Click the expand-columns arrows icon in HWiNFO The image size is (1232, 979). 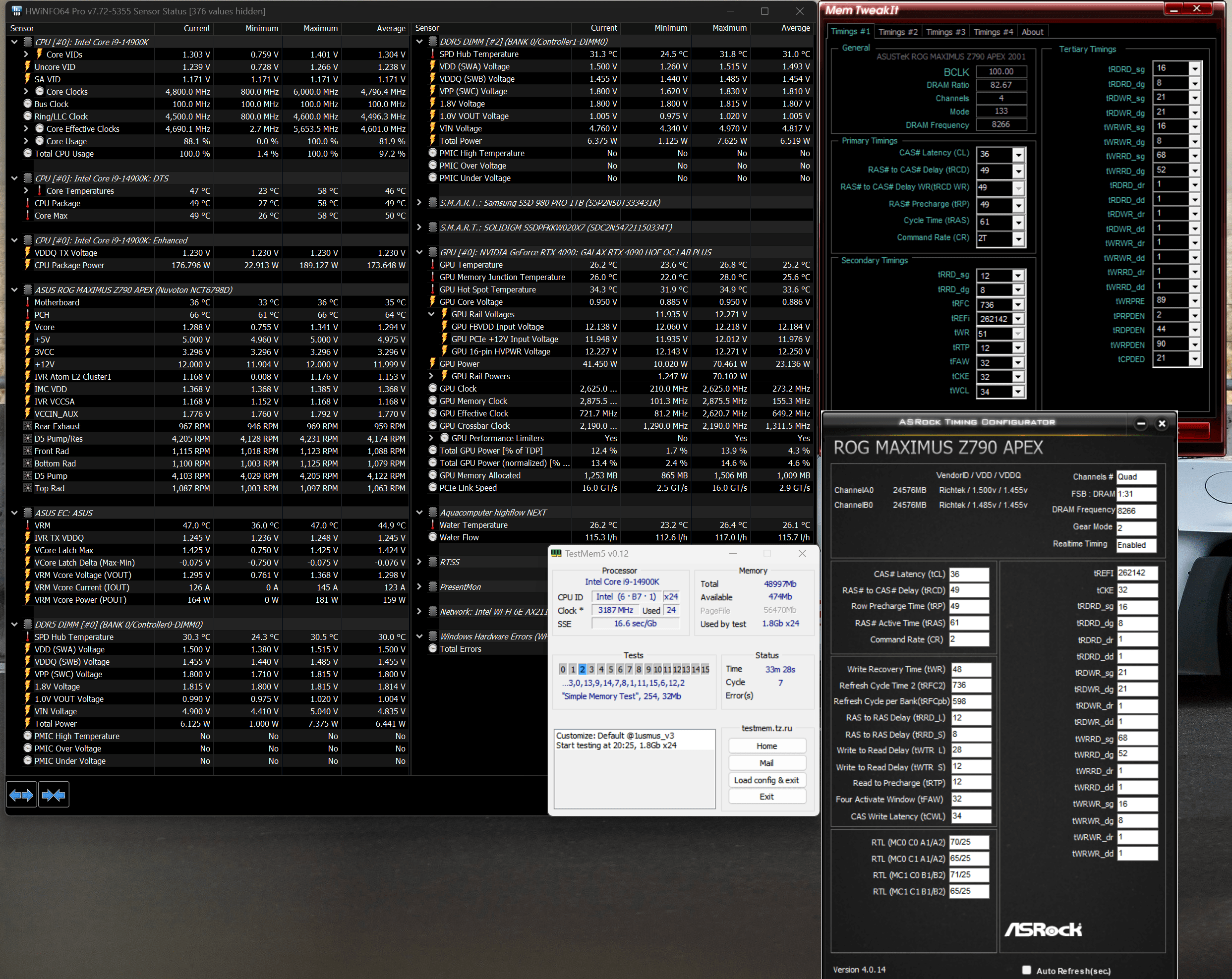coord(22,795)
